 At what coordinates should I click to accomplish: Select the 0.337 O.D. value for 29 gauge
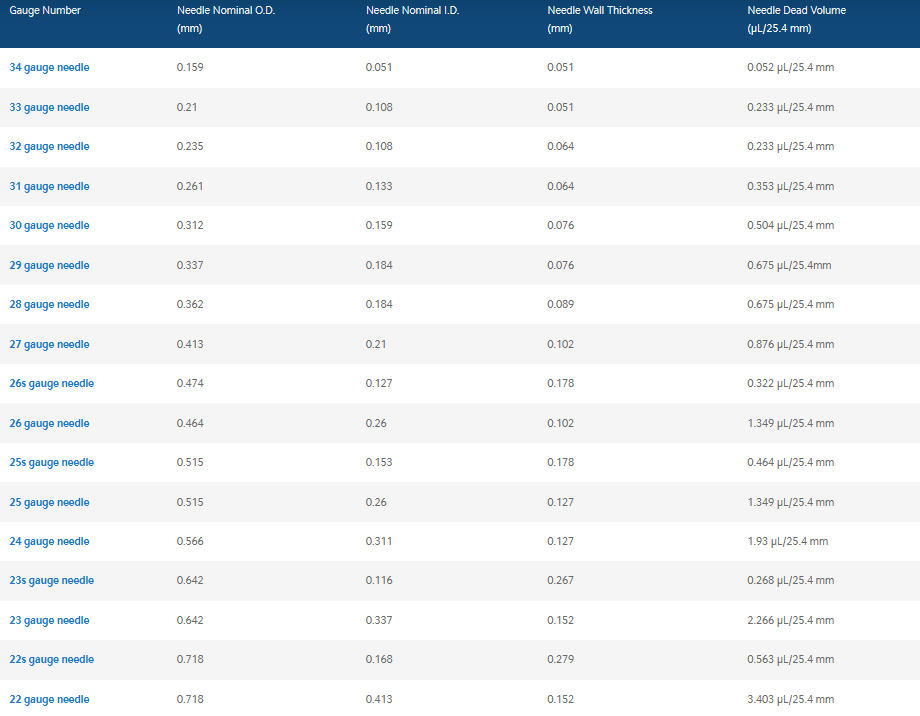(190, 265)
